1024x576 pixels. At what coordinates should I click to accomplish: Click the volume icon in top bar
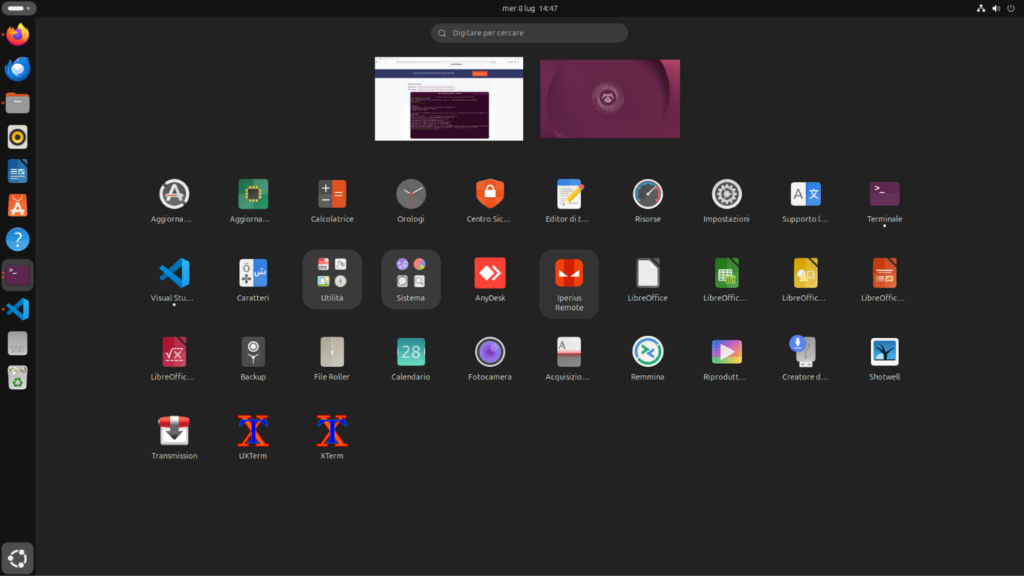coord(996,8)
